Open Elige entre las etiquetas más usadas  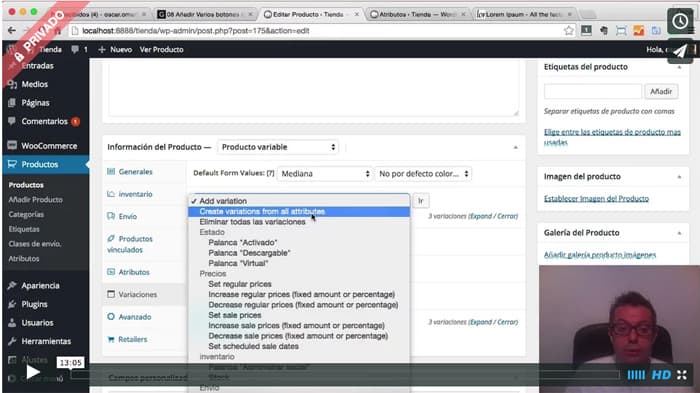click(x=612, y=137)
